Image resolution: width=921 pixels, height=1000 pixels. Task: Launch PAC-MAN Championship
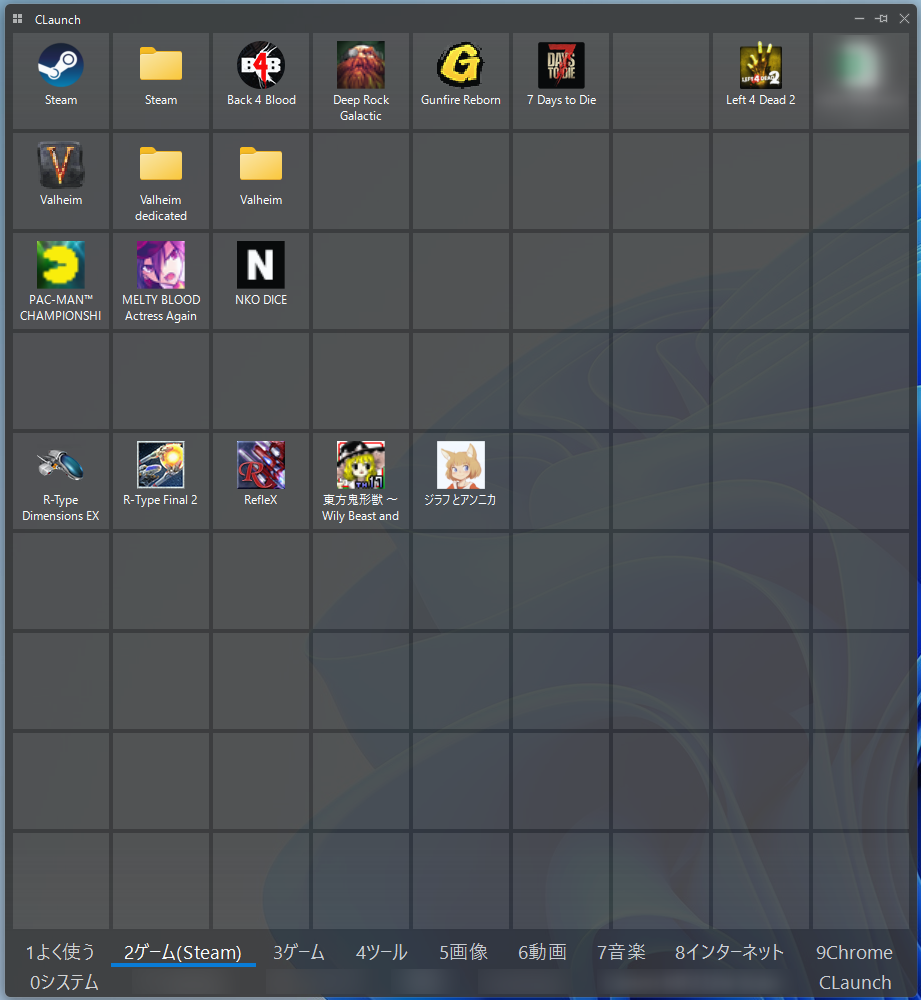(x=61, y=281)
